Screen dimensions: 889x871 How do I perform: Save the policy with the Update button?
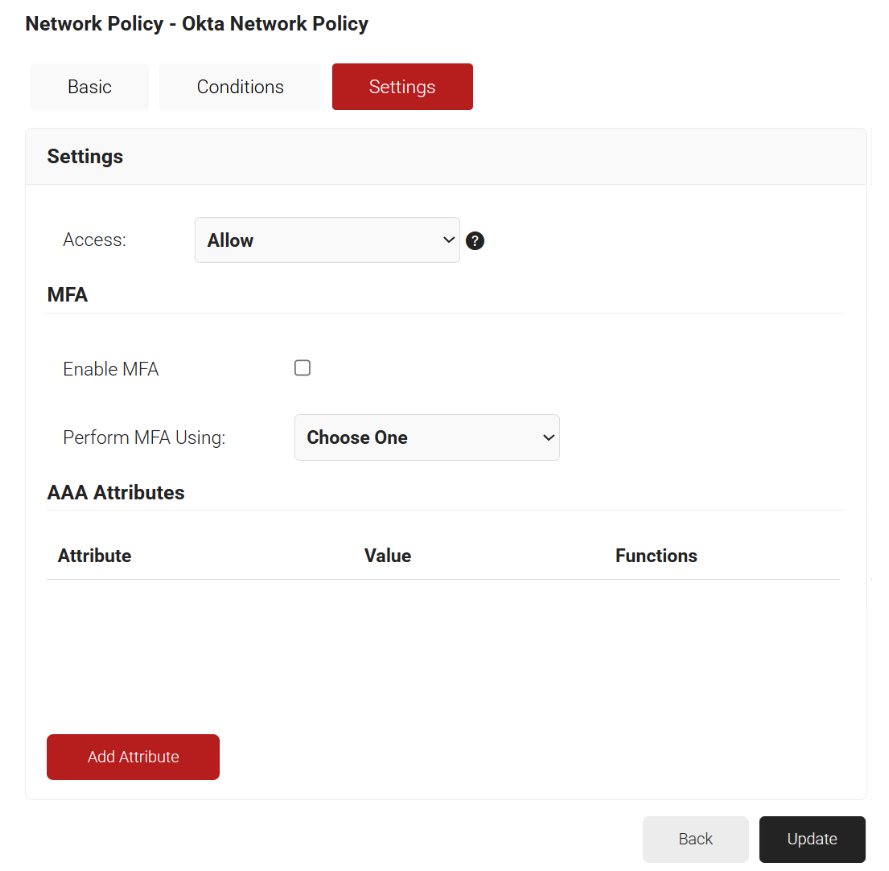pyautogui.click(x=812, y=839)
